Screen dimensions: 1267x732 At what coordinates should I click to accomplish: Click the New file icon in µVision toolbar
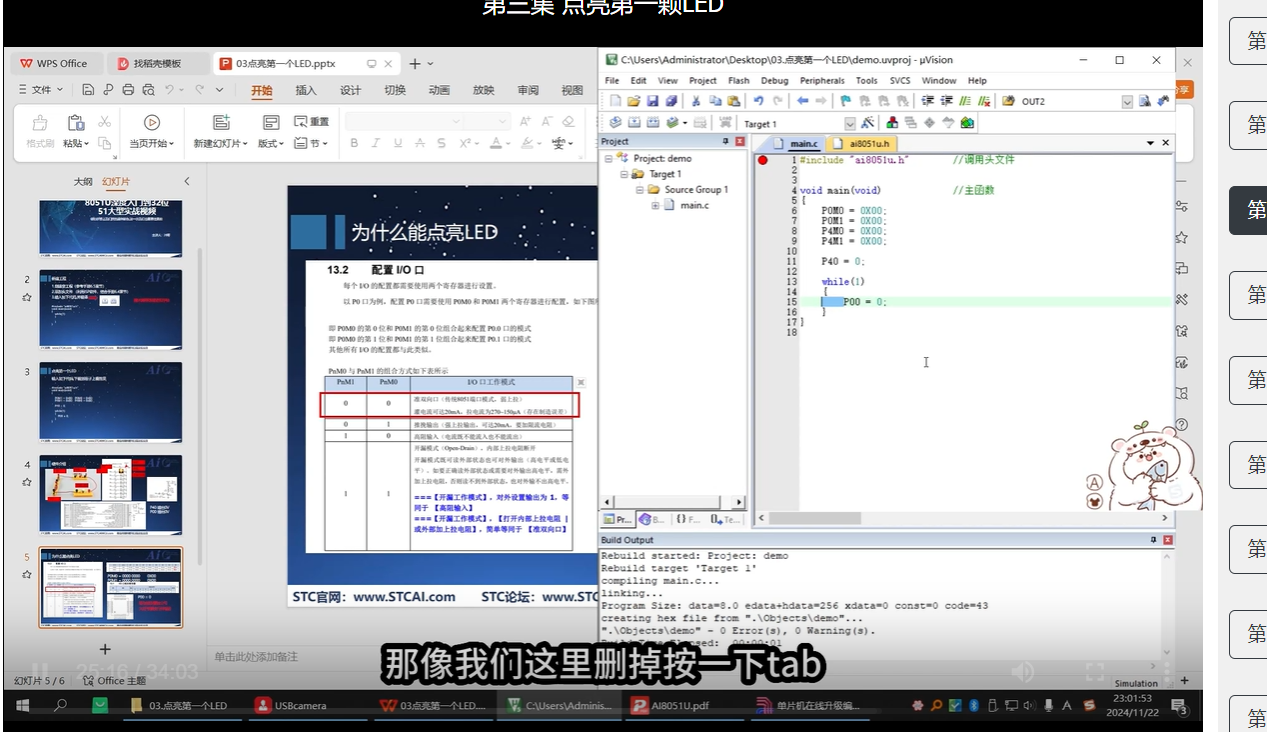(616, 101)
